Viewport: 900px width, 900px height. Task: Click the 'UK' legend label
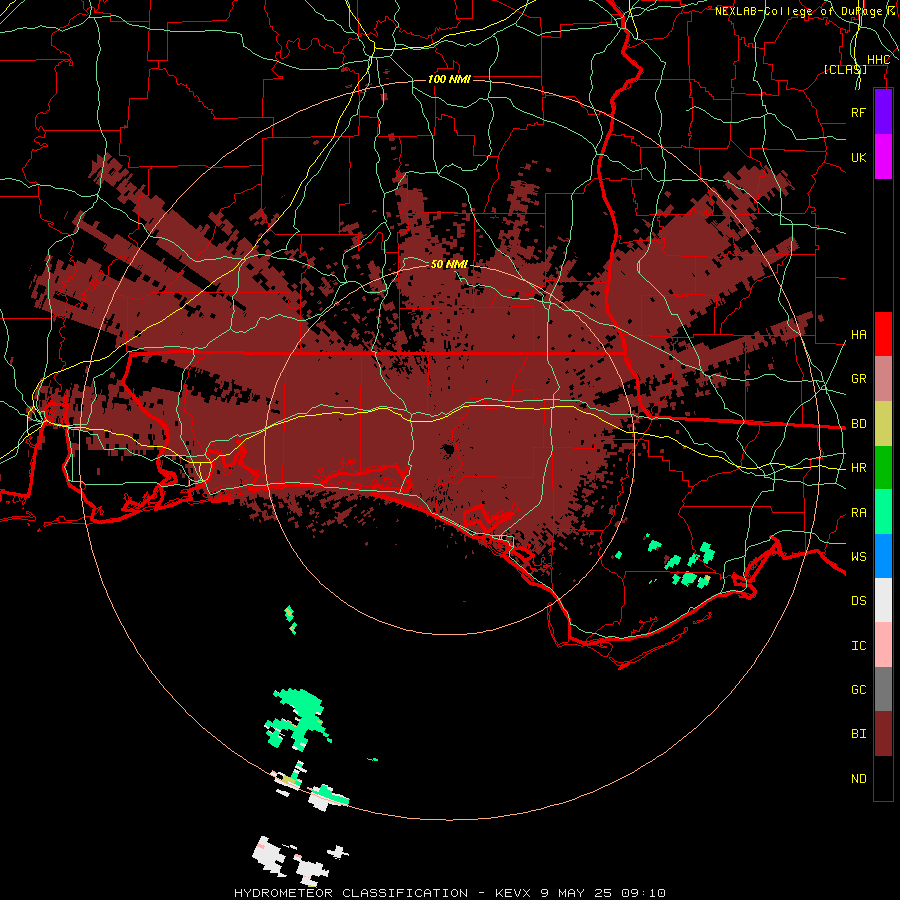click(859, 157)
